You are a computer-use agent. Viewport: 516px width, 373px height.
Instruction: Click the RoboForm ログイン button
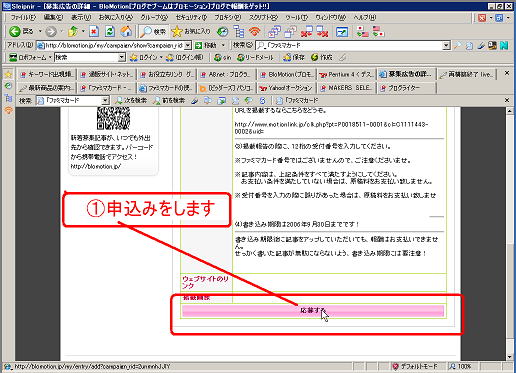pyautogui.click(x=144, y=57)
